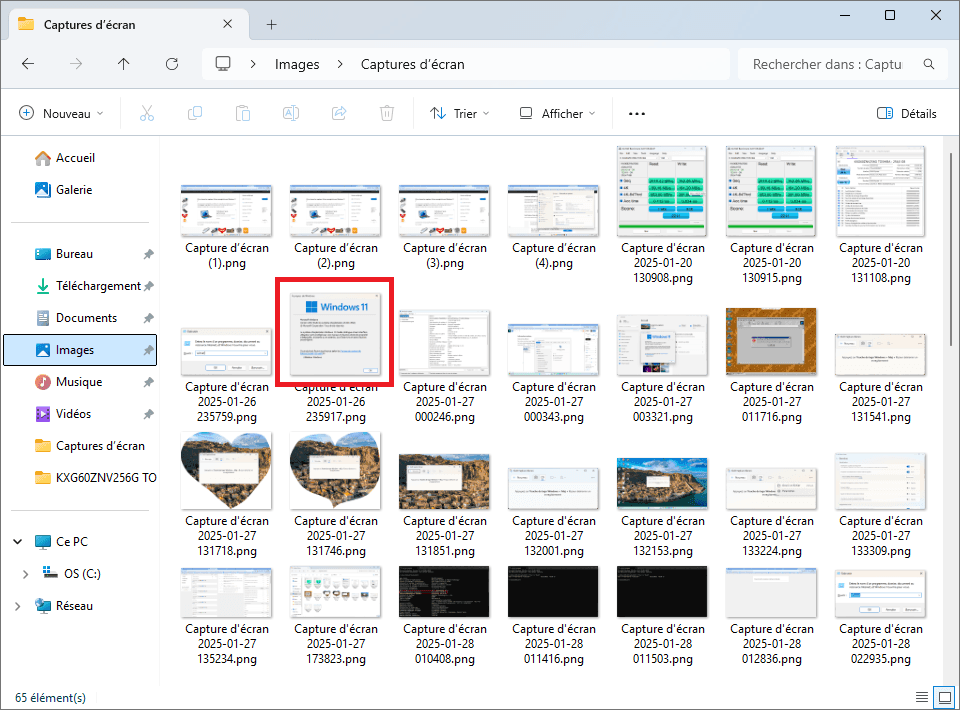Viewport: 960px width, 710px height.
Task: Select the Windows 11 thumbnail 235917.png
Action: pos(335,334)
